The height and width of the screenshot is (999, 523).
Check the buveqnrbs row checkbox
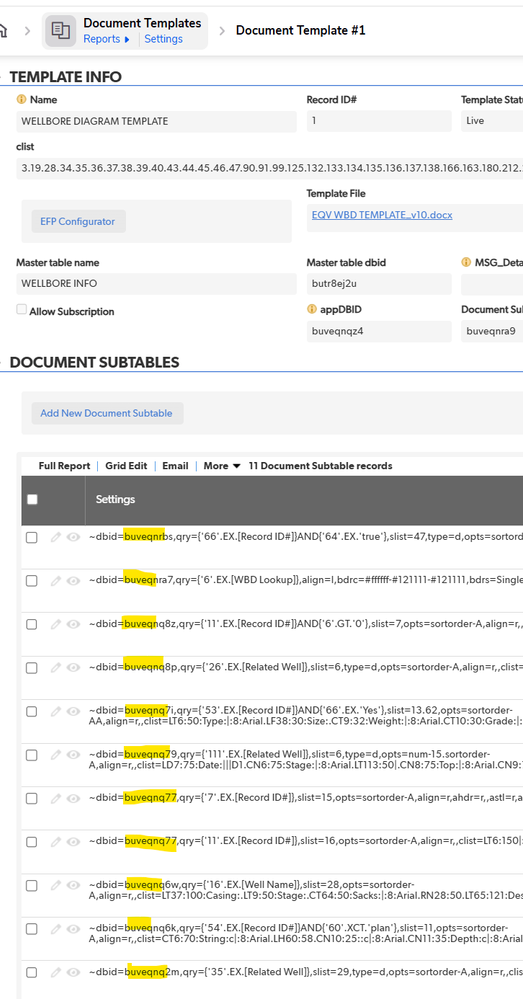coord(31,538)
